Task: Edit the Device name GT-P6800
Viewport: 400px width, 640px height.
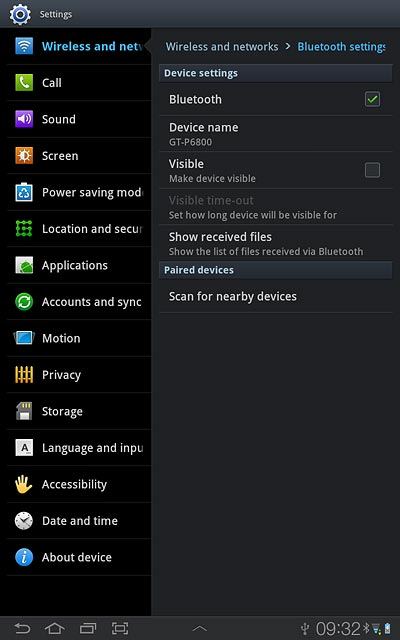Action: coord(276,134)
